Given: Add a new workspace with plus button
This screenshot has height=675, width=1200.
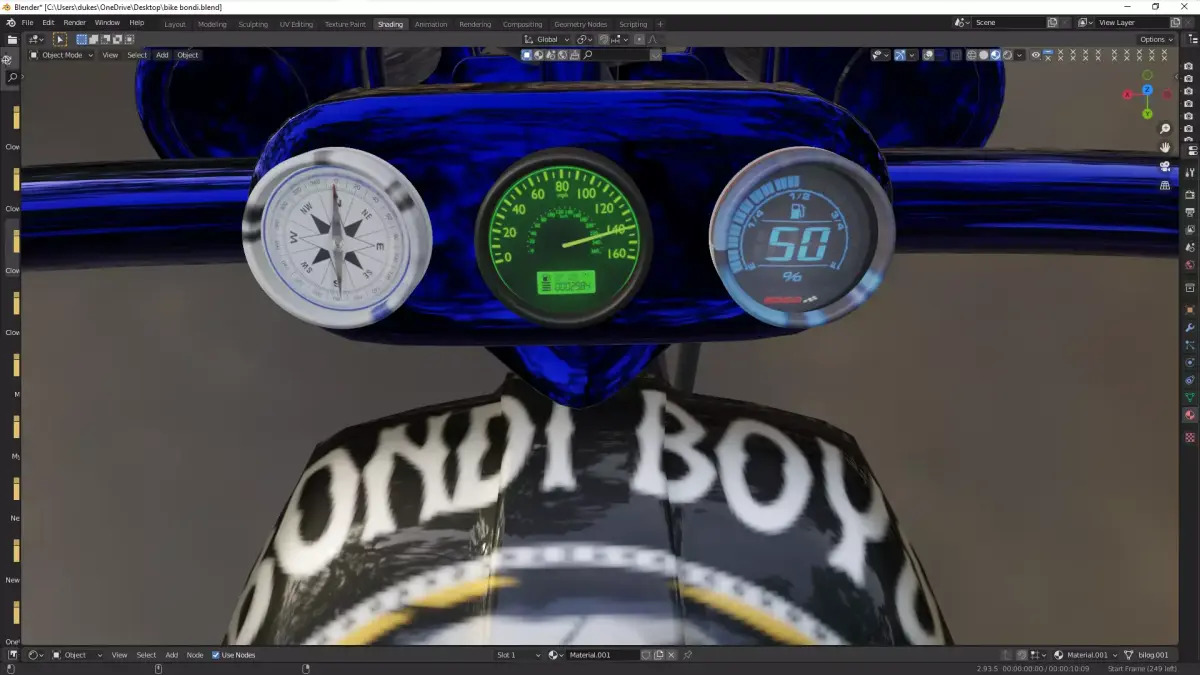Looking at the screenshot, I should pos(660,24).
